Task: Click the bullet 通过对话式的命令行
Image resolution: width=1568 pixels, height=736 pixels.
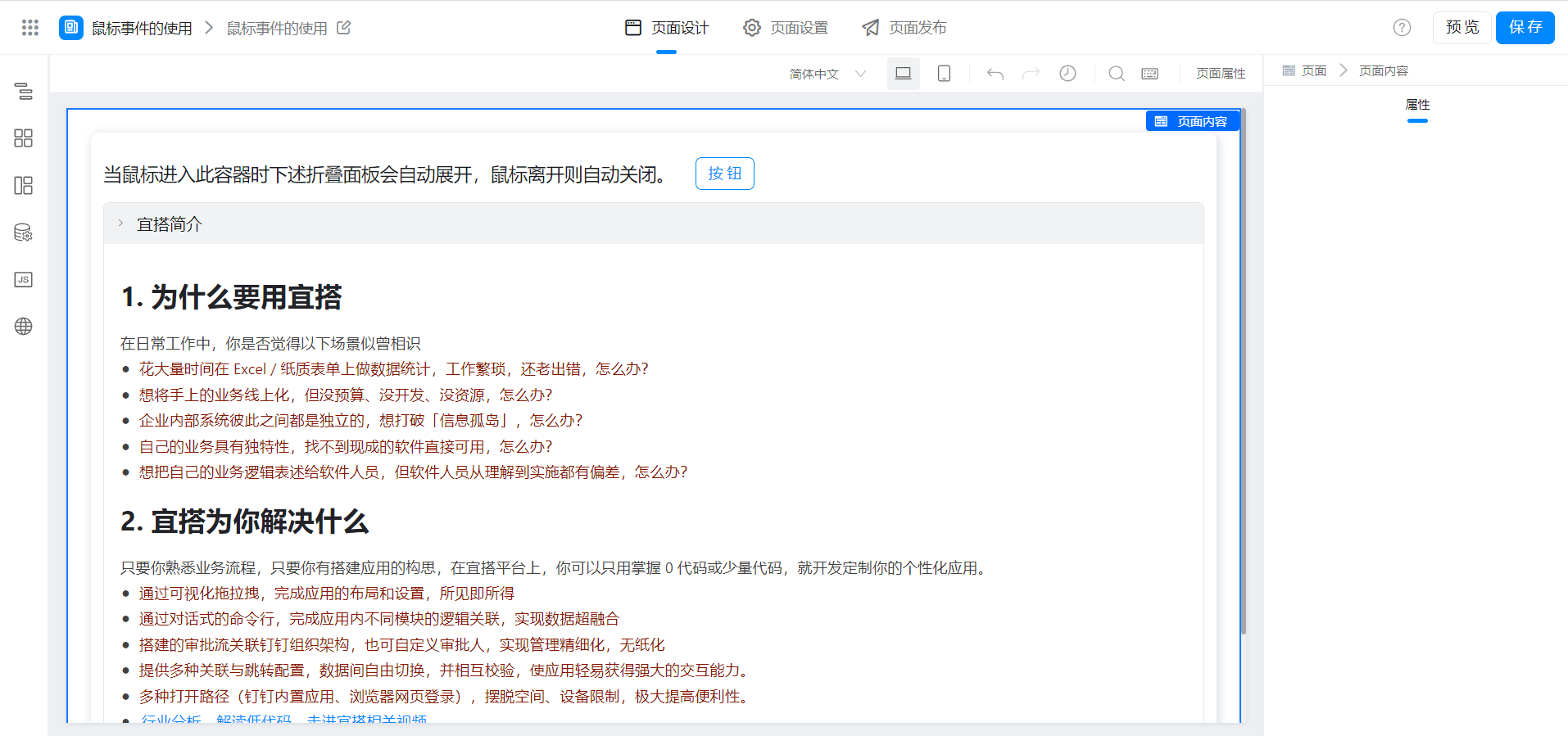Action: point(378,619)
